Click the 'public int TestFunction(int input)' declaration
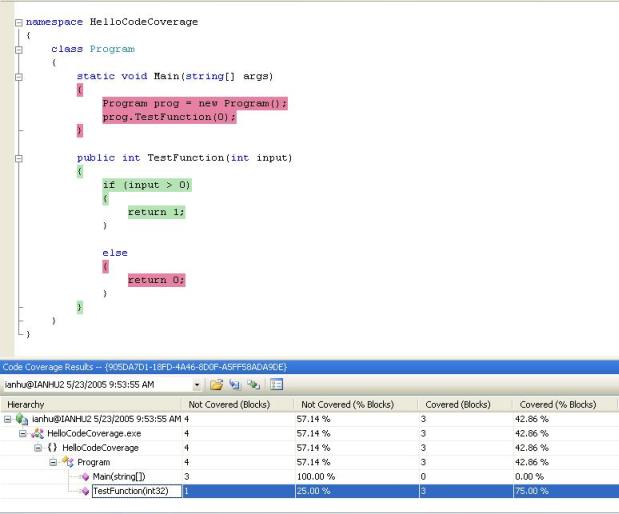The image size is (619, 514). [185, 158]
